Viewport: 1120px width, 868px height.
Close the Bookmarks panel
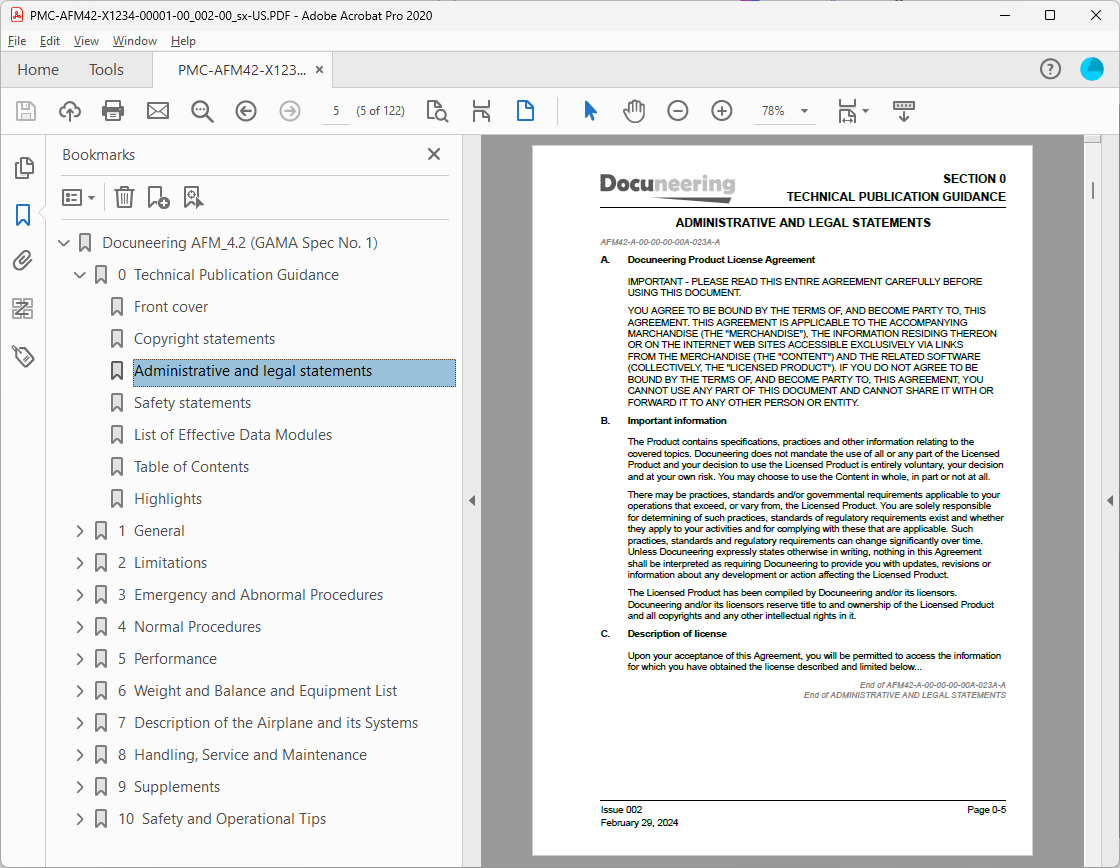coord(434,154)
